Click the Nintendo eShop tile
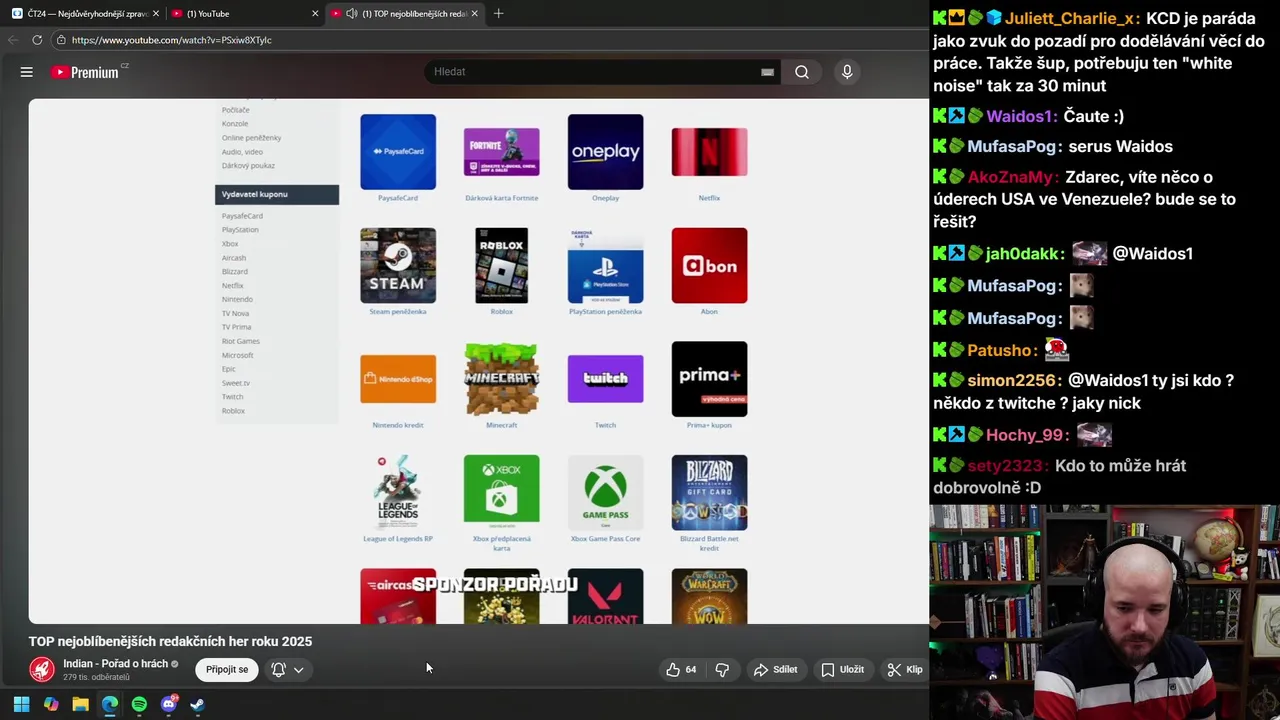Image resolution: width=1280 pixels, height=720 pixels. 398,379
